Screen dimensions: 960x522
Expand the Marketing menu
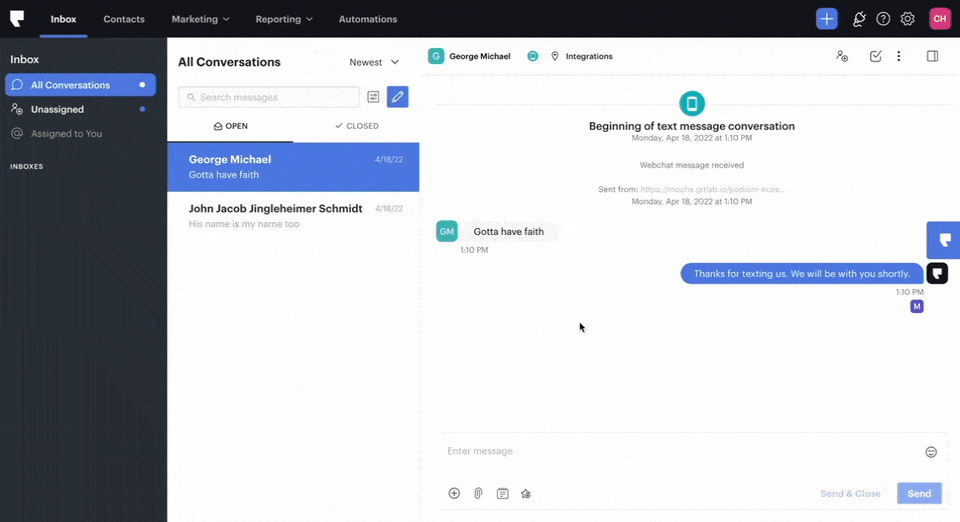[200, 19]
